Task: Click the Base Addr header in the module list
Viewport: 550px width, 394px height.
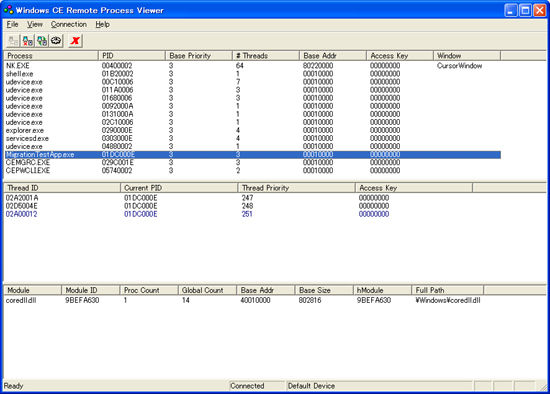Action: coord(266,290)
